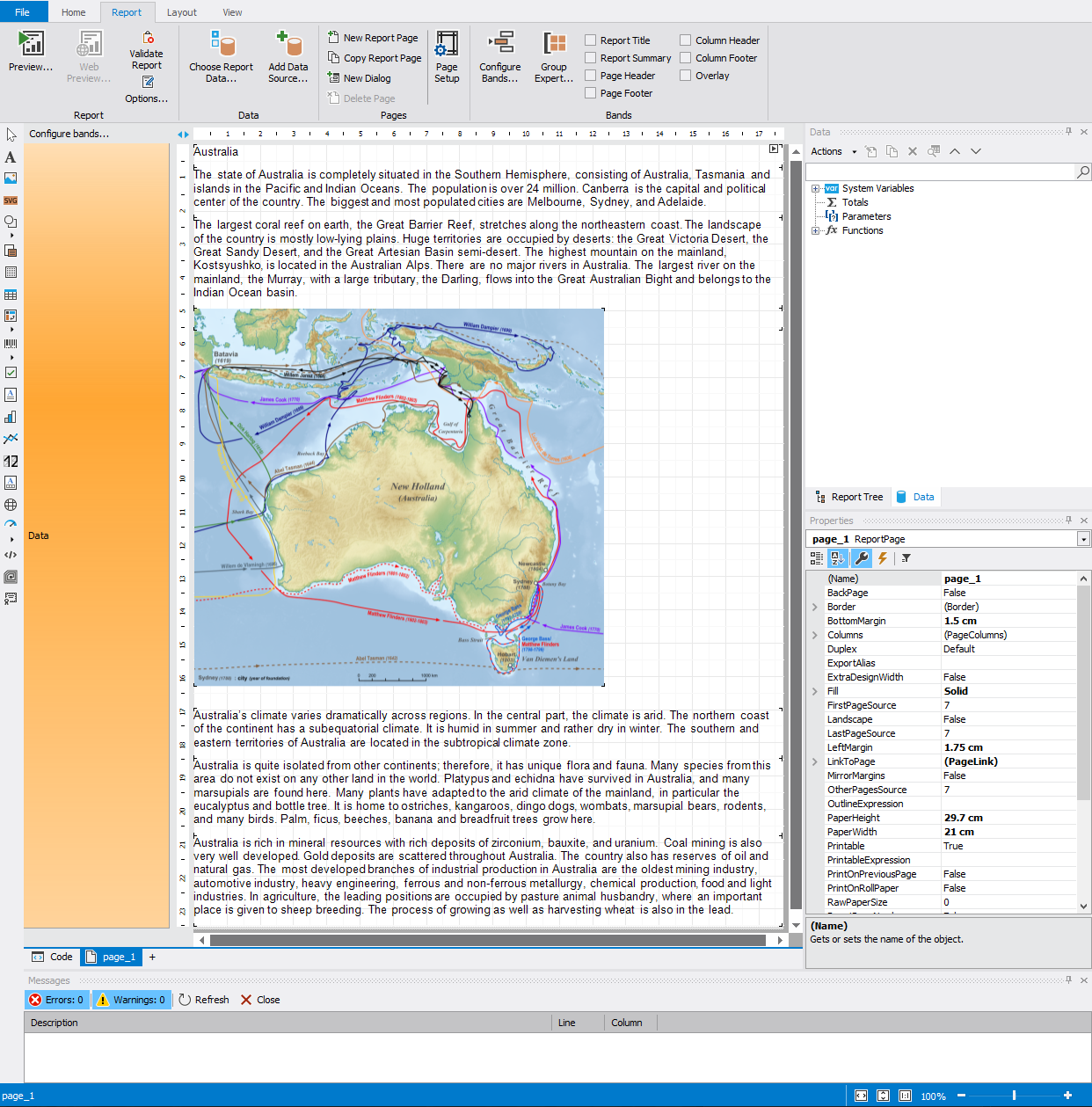Show events lightning icon in Properties

[882, 558]
